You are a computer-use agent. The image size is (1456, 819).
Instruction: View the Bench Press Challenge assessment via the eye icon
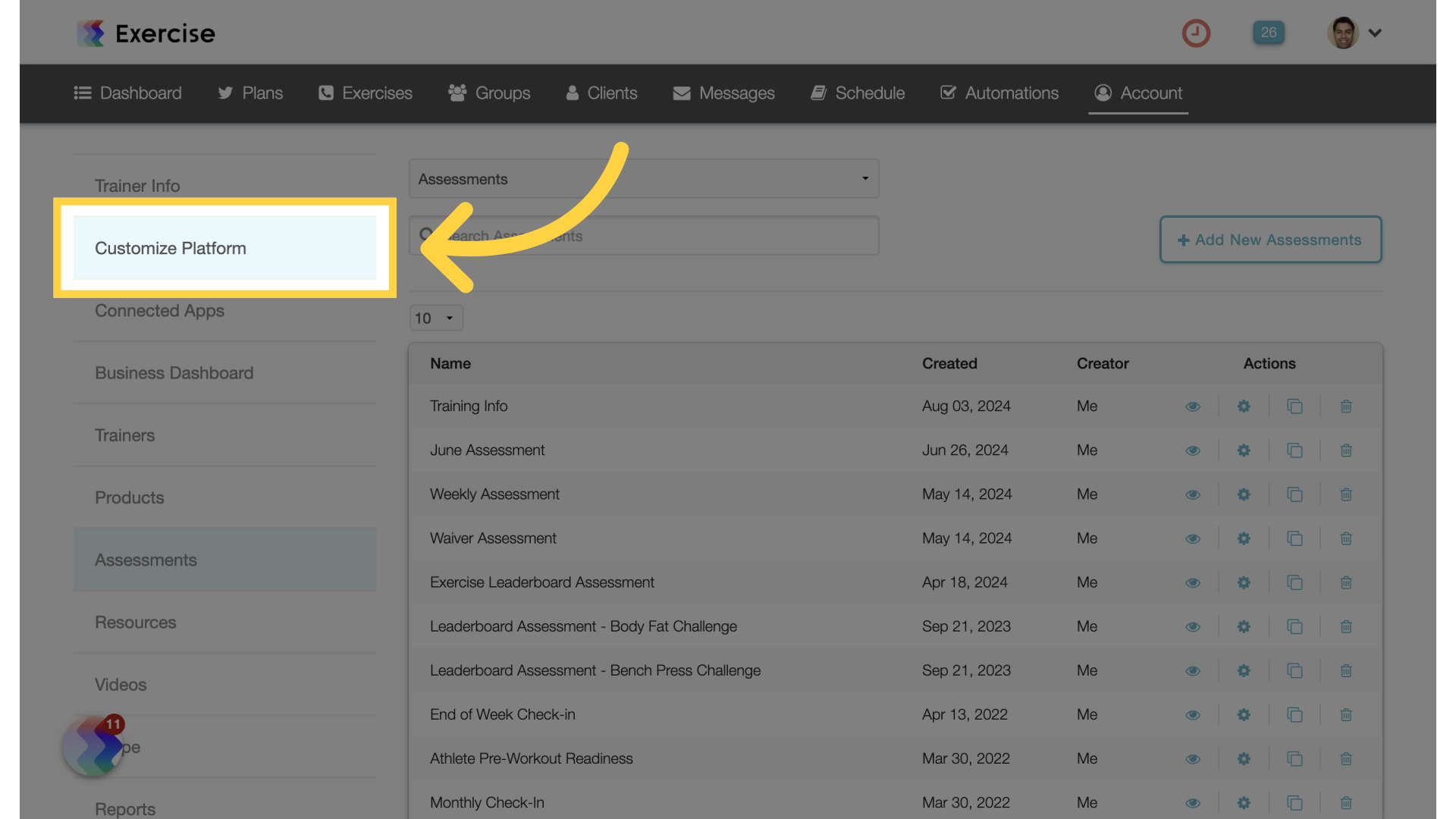pyautogui.click(x=1193, y=671)
